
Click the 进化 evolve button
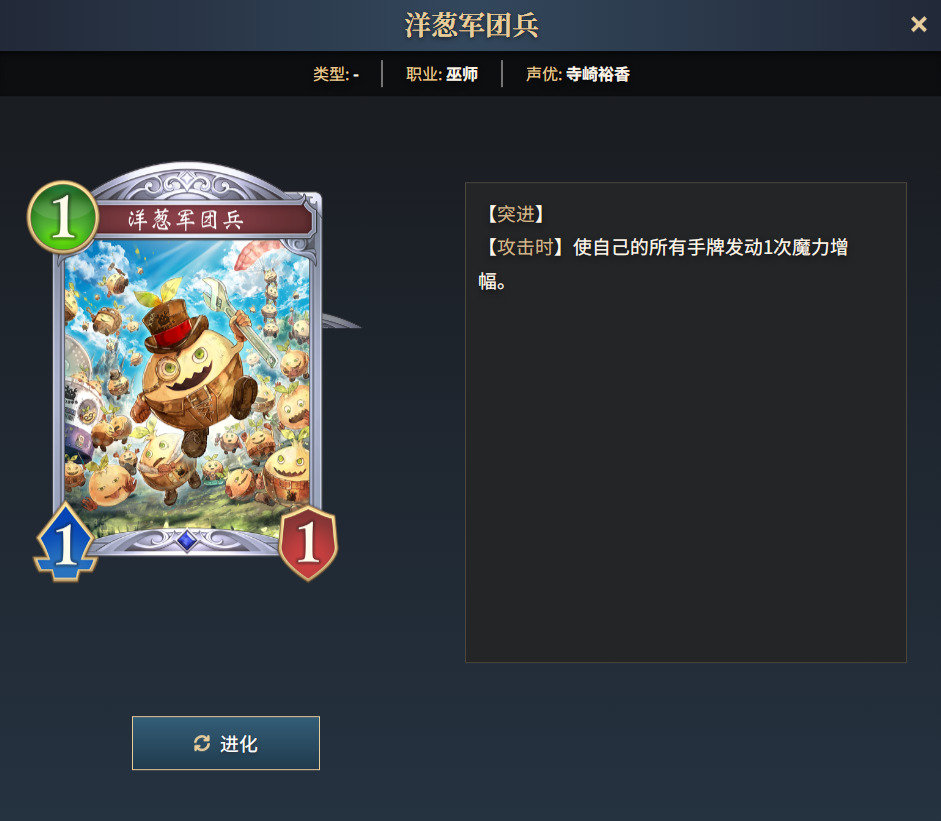226,743
